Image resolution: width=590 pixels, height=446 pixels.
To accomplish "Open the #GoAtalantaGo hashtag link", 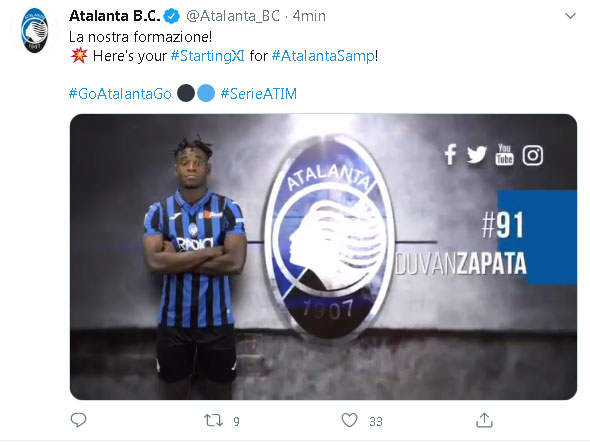I will [120, 94].
